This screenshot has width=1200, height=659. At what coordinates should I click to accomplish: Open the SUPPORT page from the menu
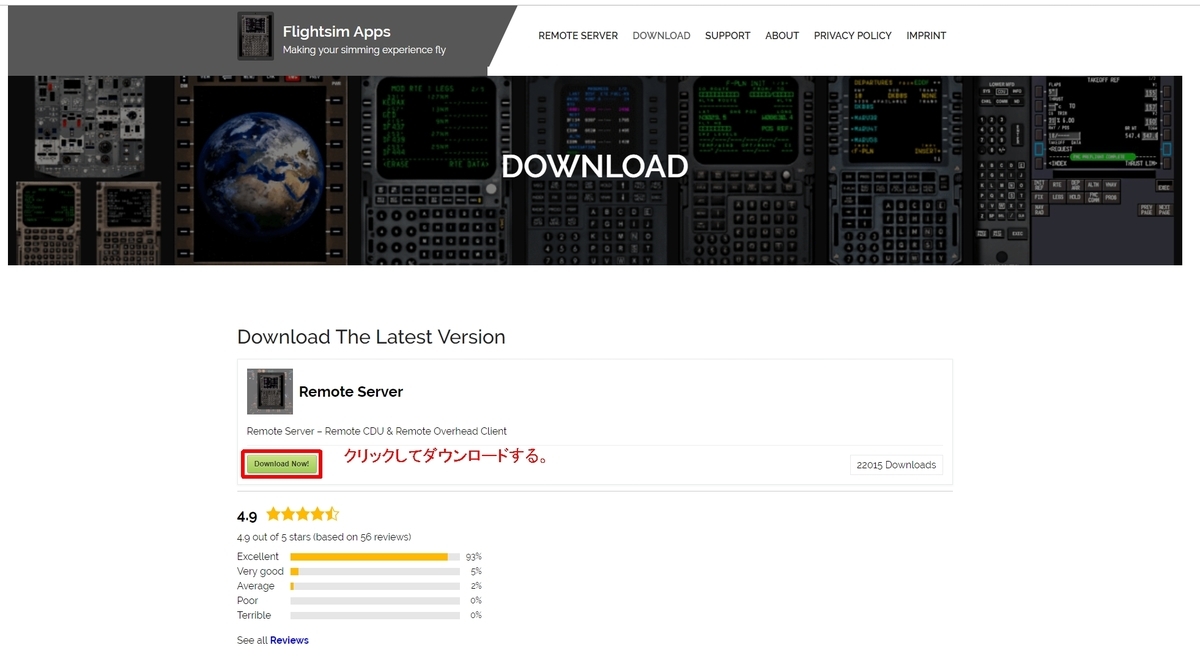(727, 36)
